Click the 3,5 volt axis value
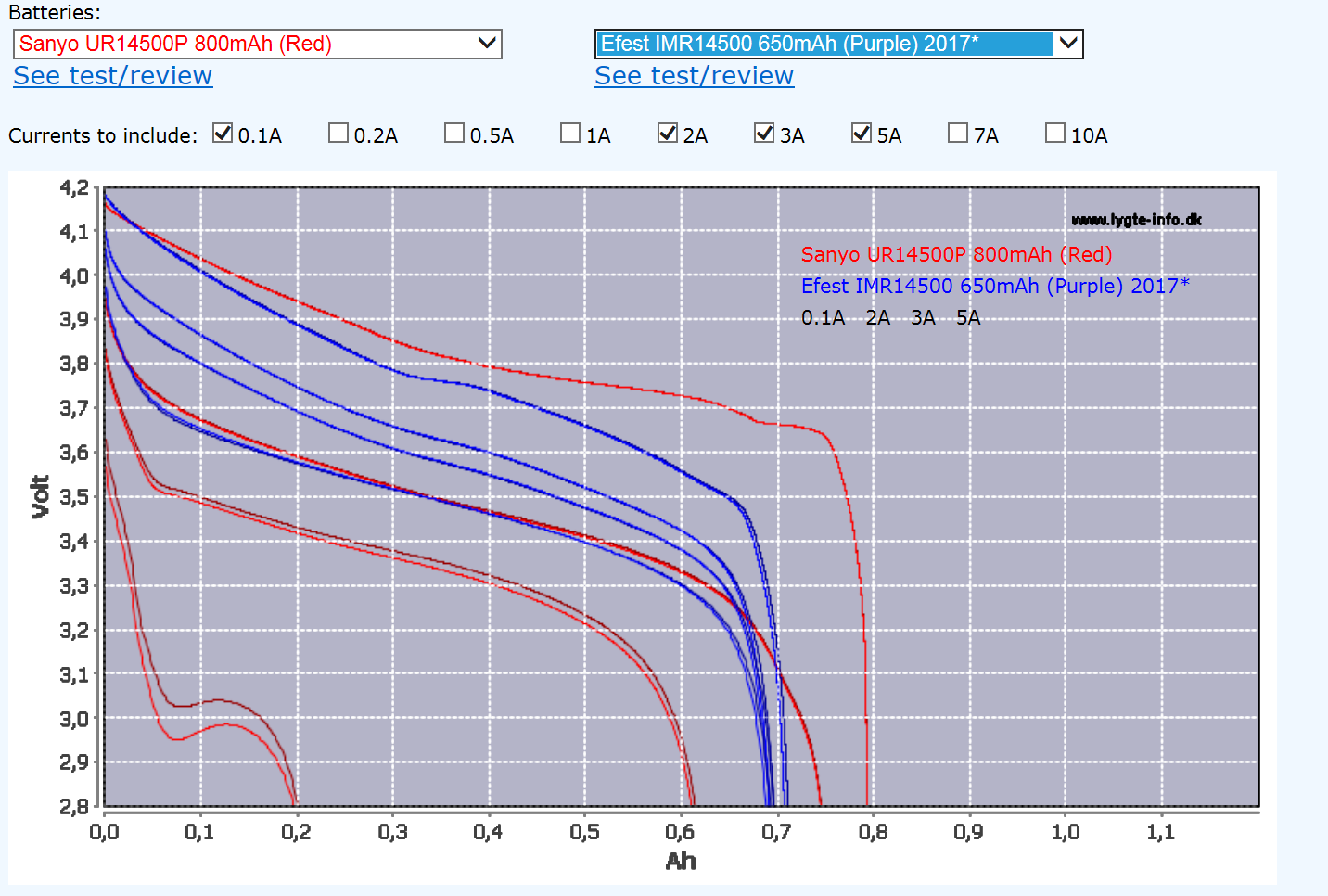This screenshot has width=1328, height=896. click(x=74, y=497)
